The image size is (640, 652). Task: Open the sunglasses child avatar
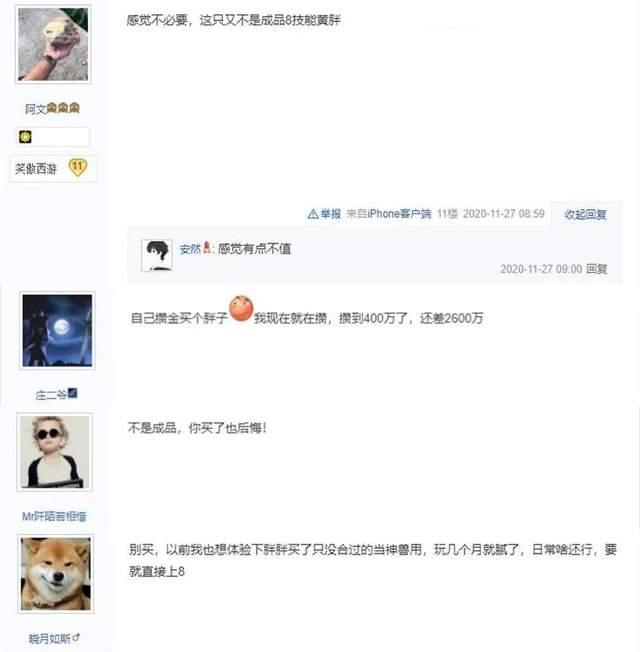click(x=55, y=452)
